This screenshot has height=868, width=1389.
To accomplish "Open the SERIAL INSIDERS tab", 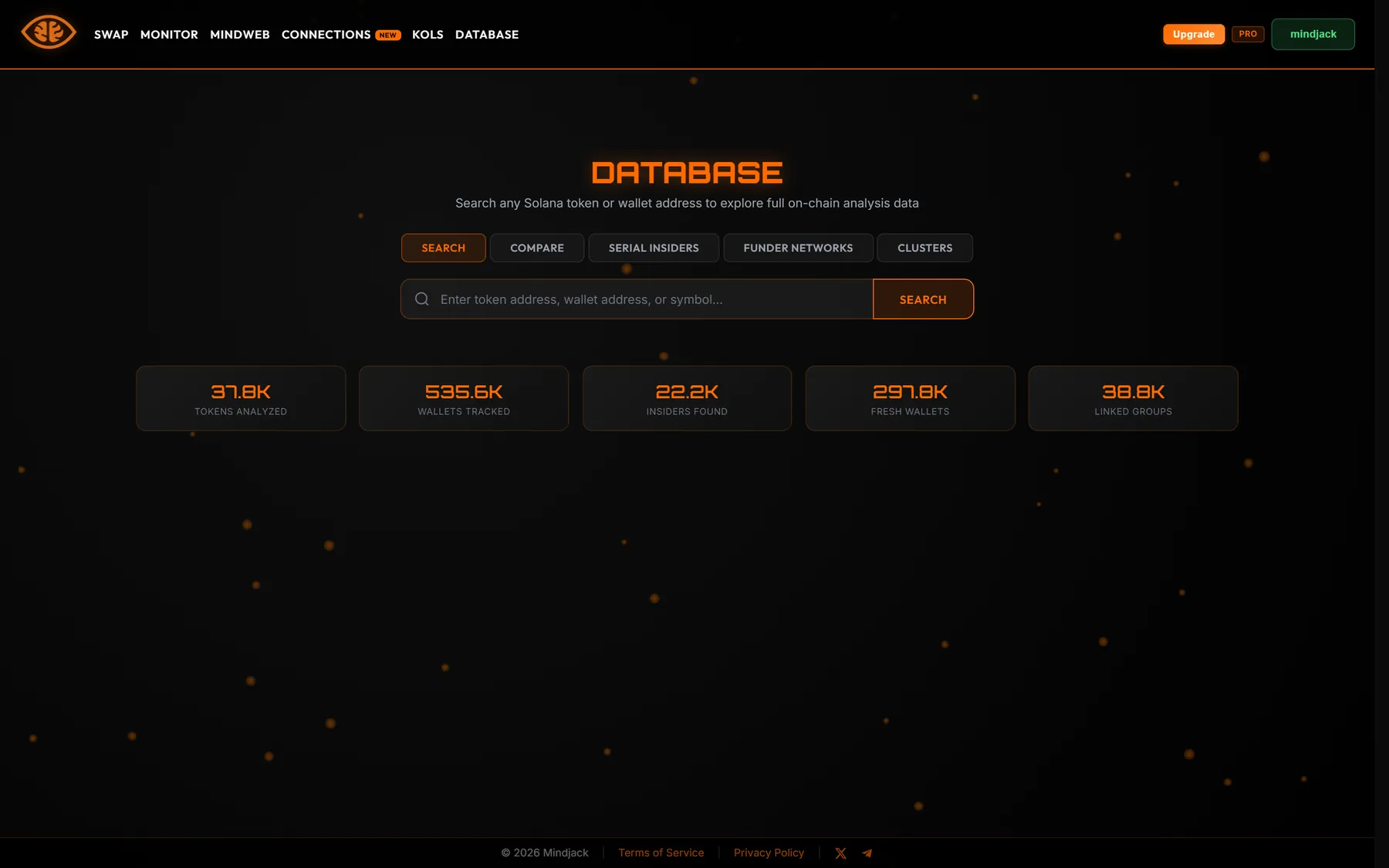I will (x=654, y=248).
